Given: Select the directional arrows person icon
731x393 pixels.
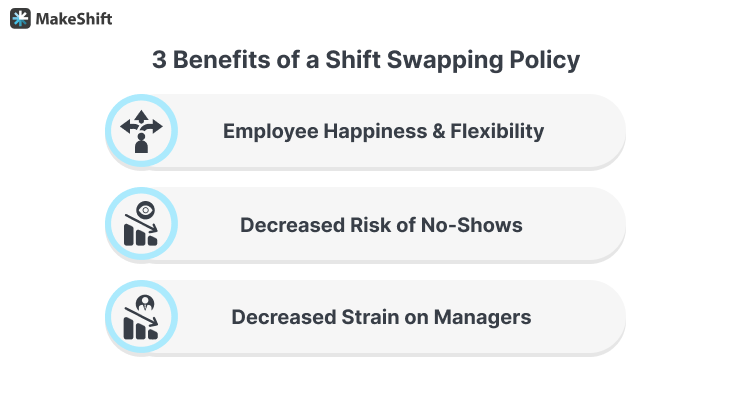Looking at the screenshot, I should tap(141, 131).
